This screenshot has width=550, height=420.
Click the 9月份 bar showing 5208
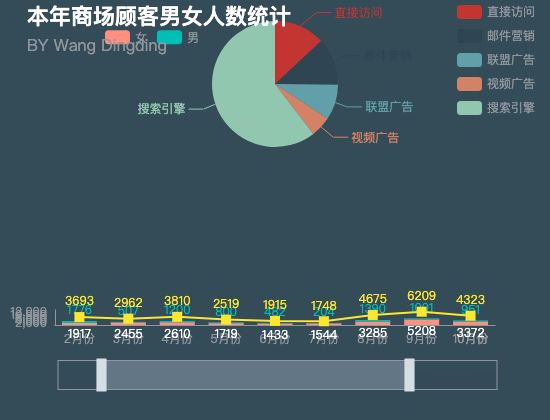(x=422, y=322)
